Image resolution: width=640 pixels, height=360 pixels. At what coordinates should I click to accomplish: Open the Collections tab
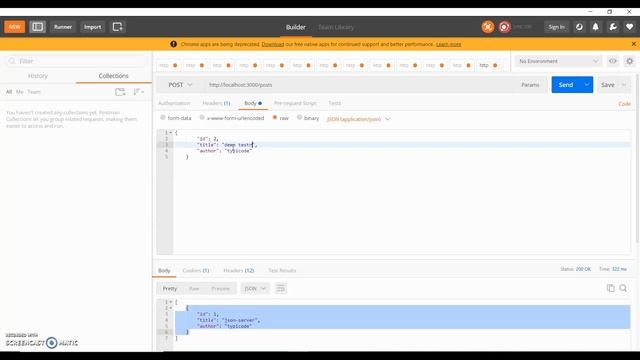pyautogui.click(x=113, y=76)
